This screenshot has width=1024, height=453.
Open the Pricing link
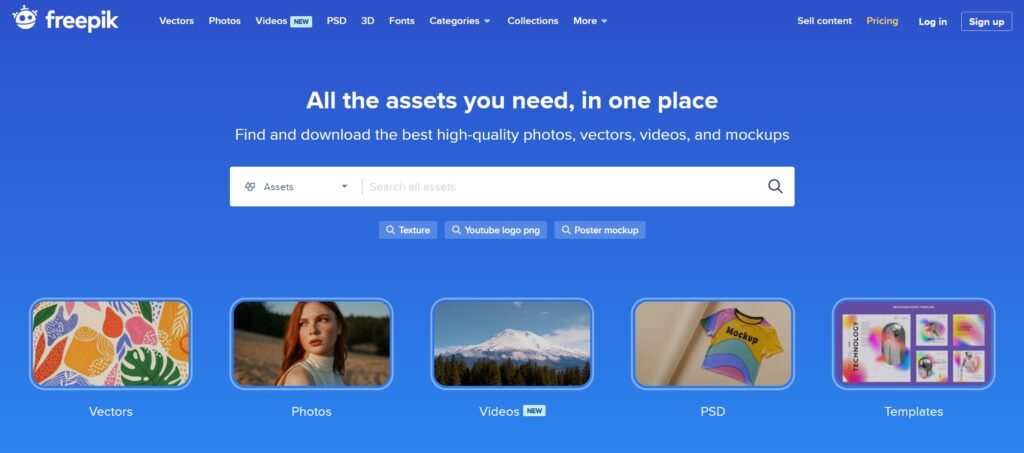point(882,21)
